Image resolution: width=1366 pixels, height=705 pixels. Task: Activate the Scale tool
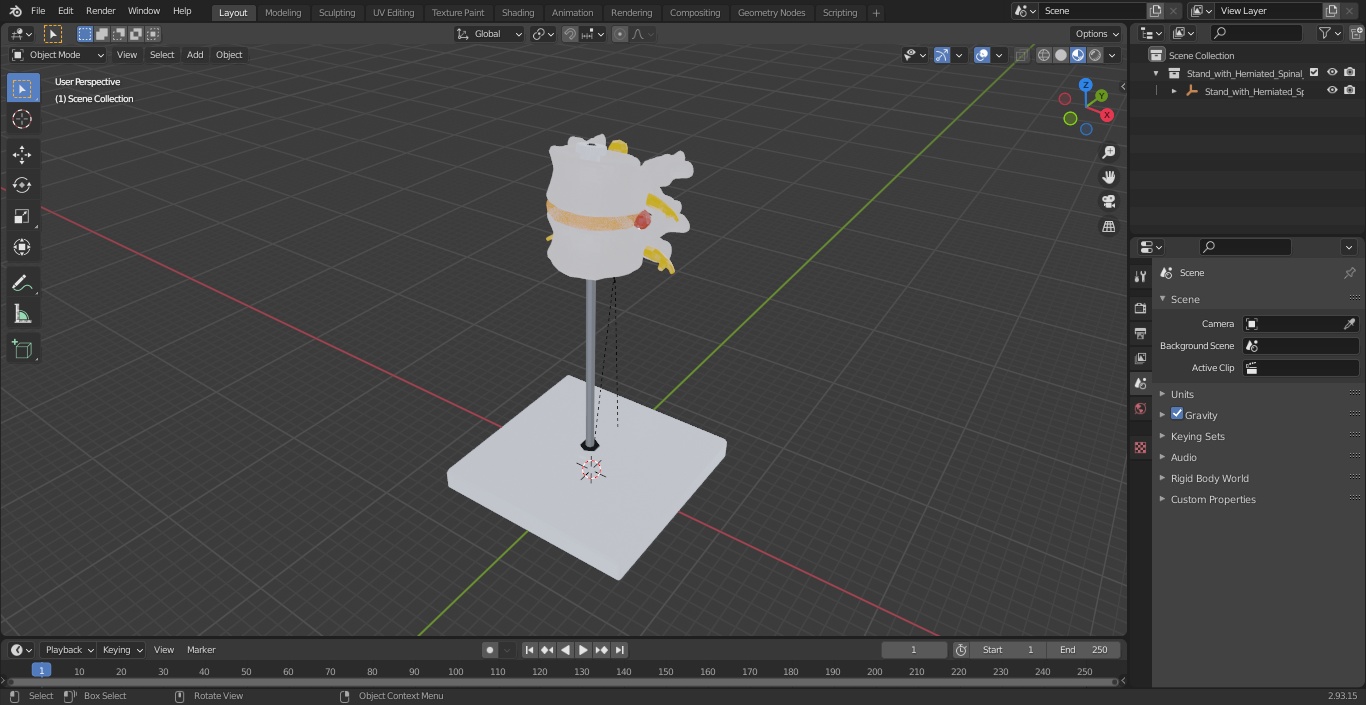22,216
